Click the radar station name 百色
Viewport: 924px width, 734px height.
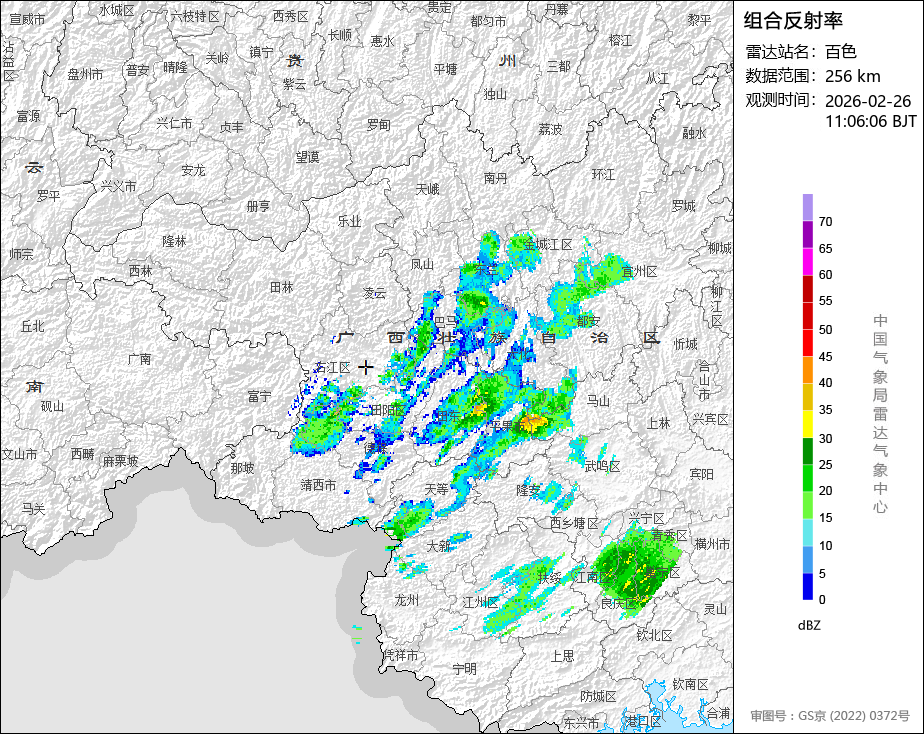(840, 52)
